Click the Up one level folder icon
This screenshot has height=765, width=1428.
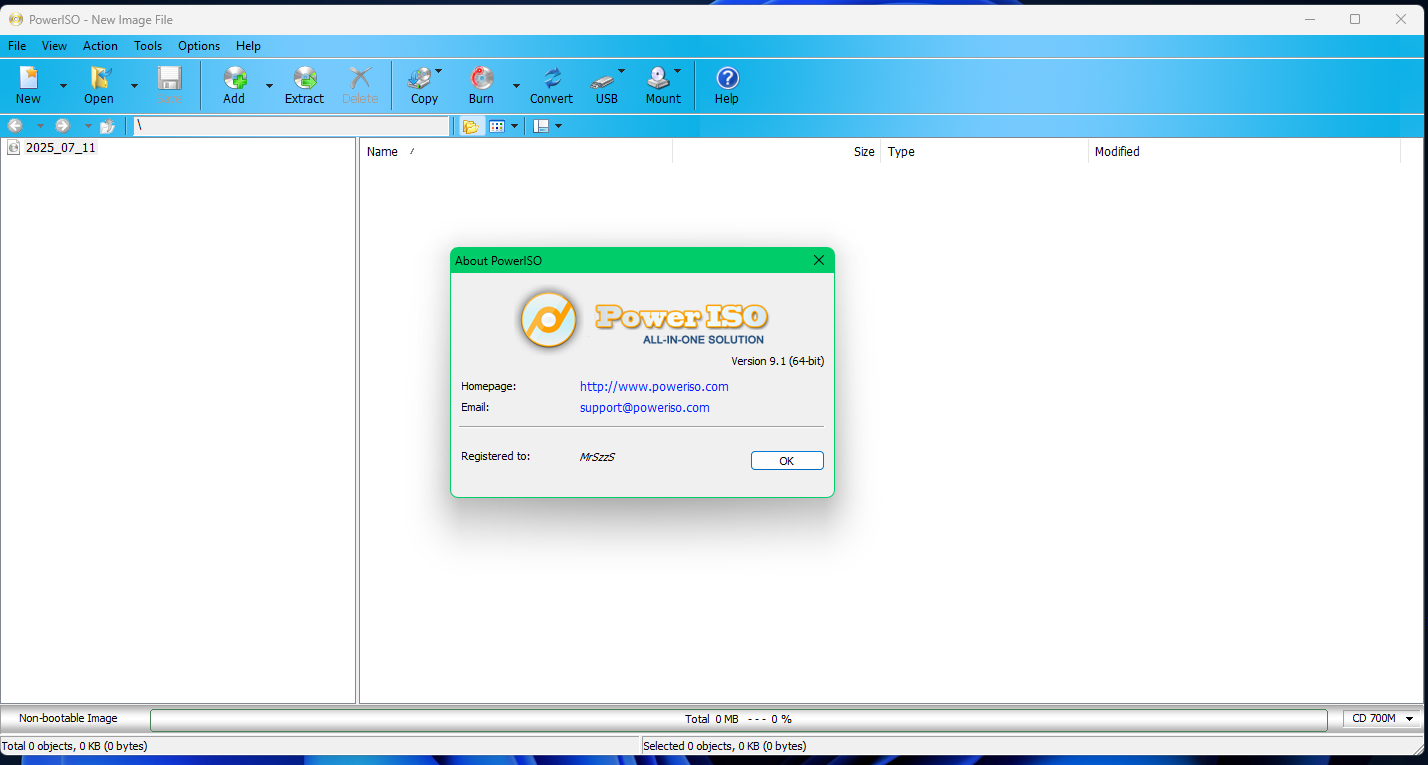[108, 126]
